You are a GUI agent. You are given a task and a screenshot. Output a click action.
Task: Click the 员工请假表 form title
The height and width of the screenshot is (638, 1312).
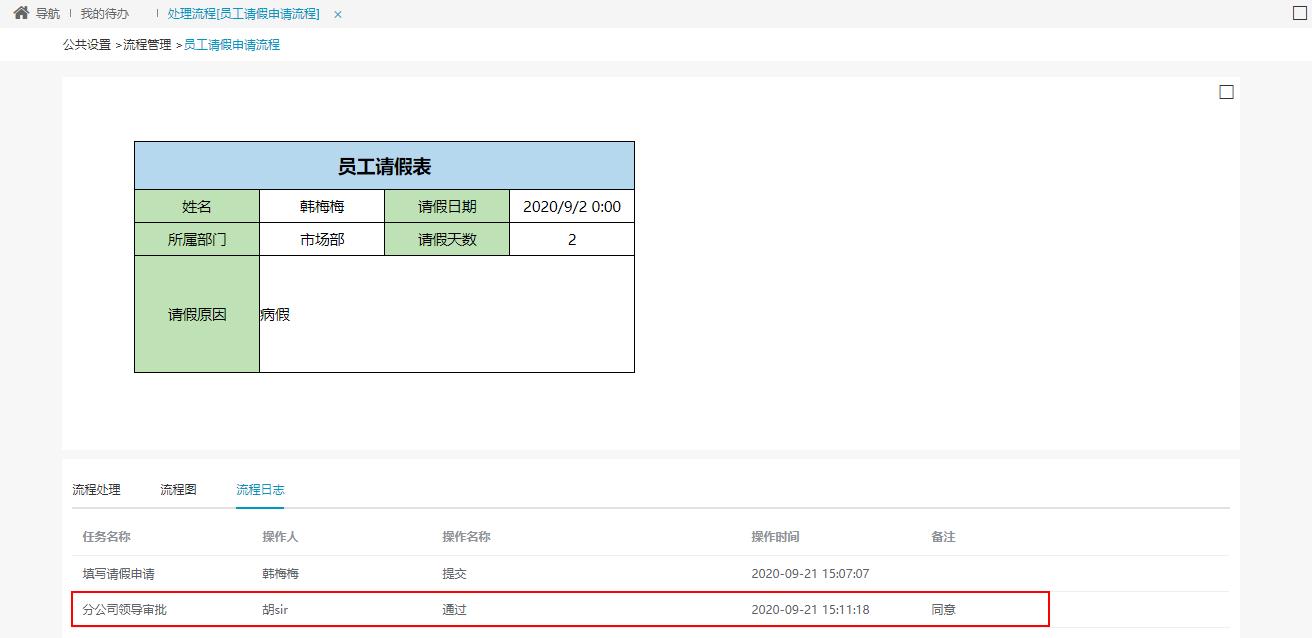[384, 165]
